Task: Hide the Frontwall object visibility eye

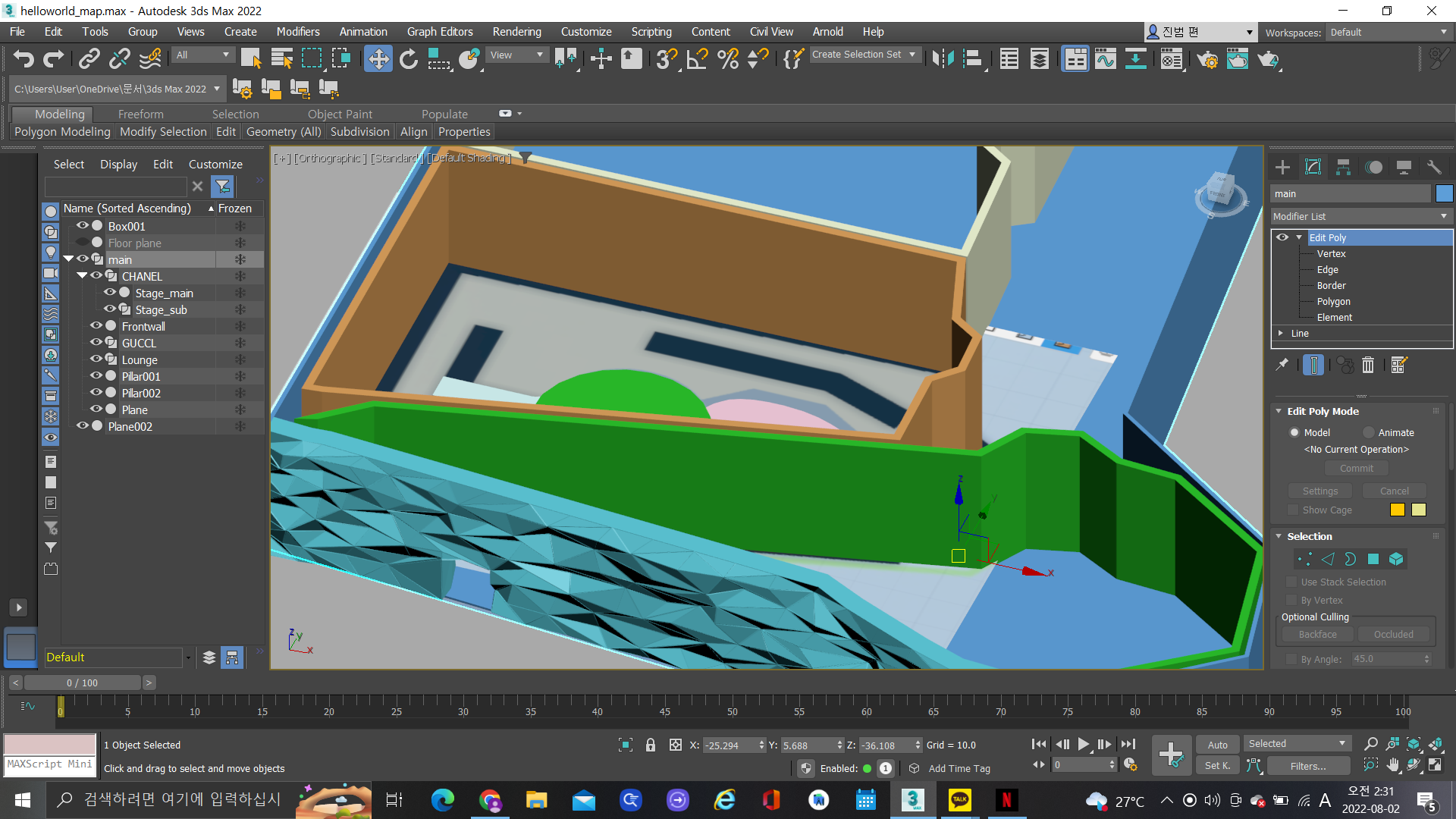Action: coord(96,326)
